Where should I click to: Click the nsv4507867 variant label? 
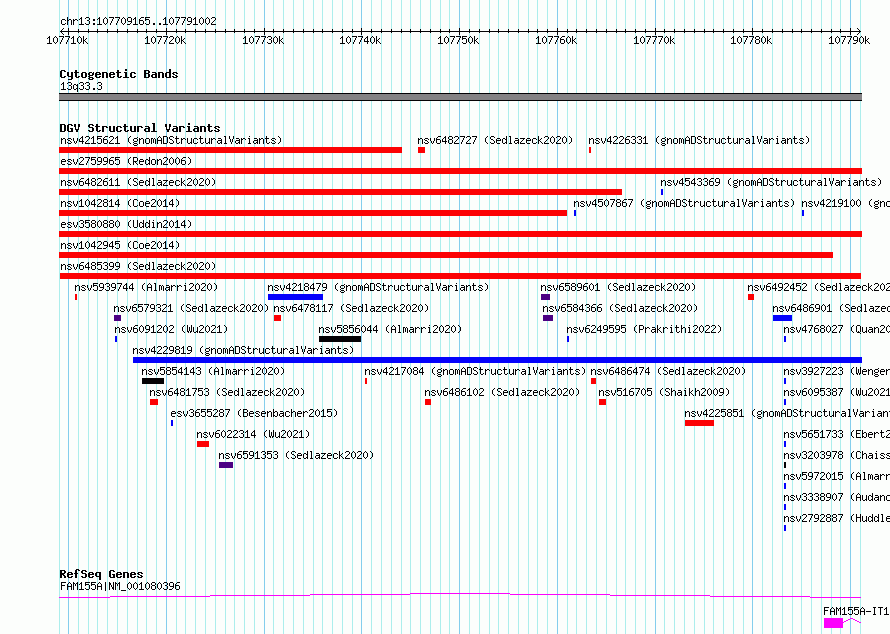684,203
